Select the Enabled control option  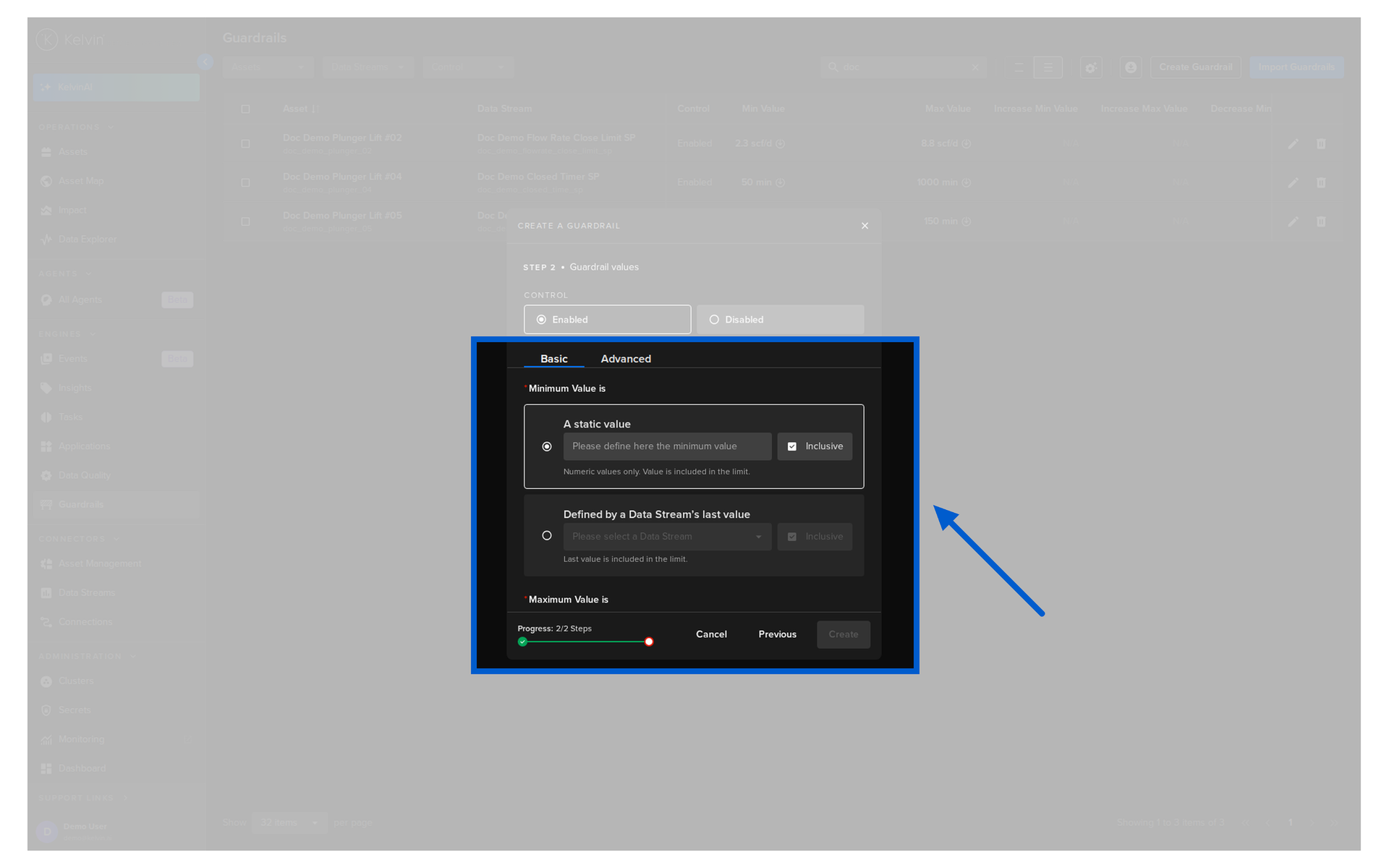[x=607, y=319]
